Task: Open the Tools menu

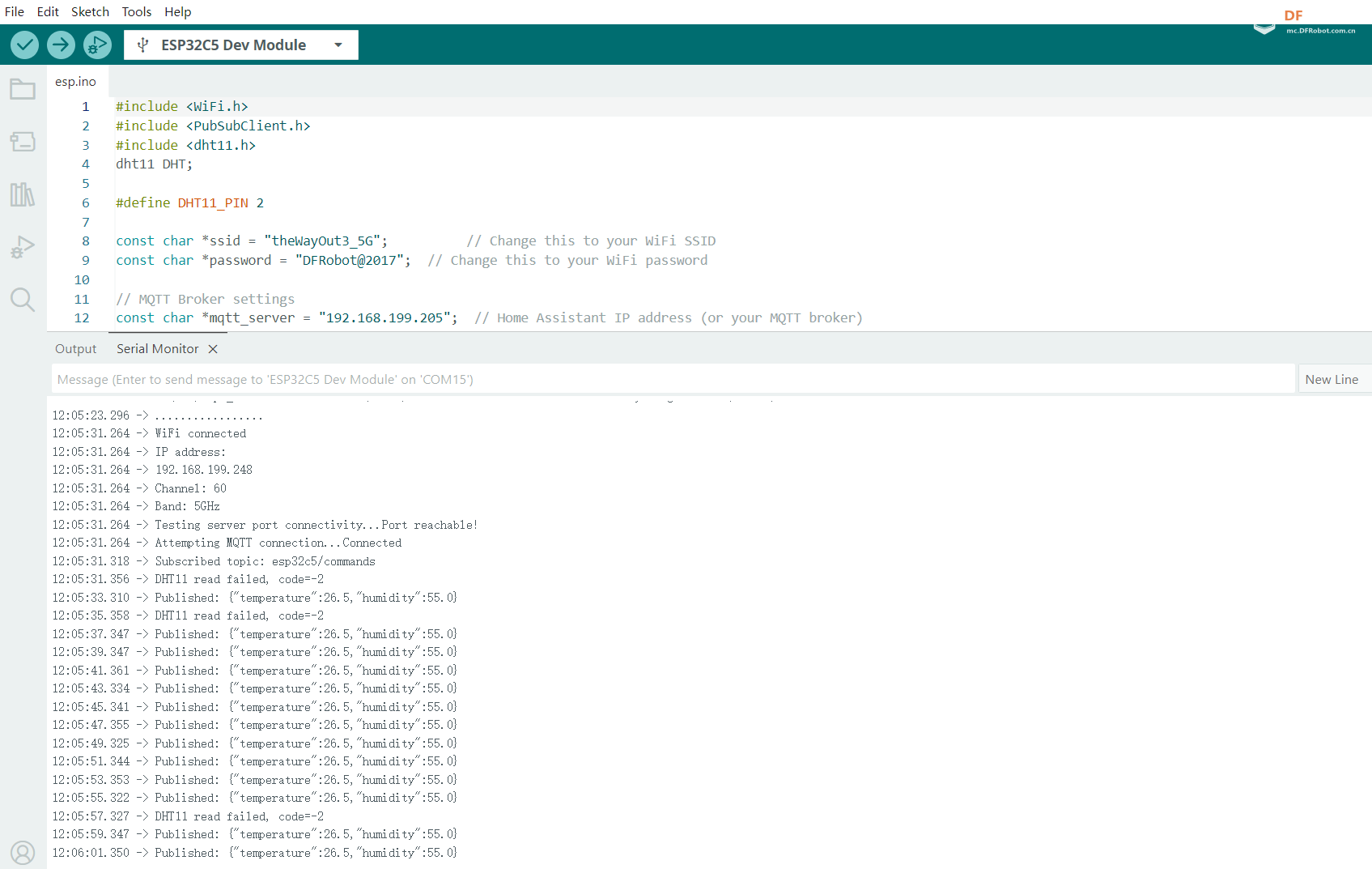Action: click(x=137, y=11)
